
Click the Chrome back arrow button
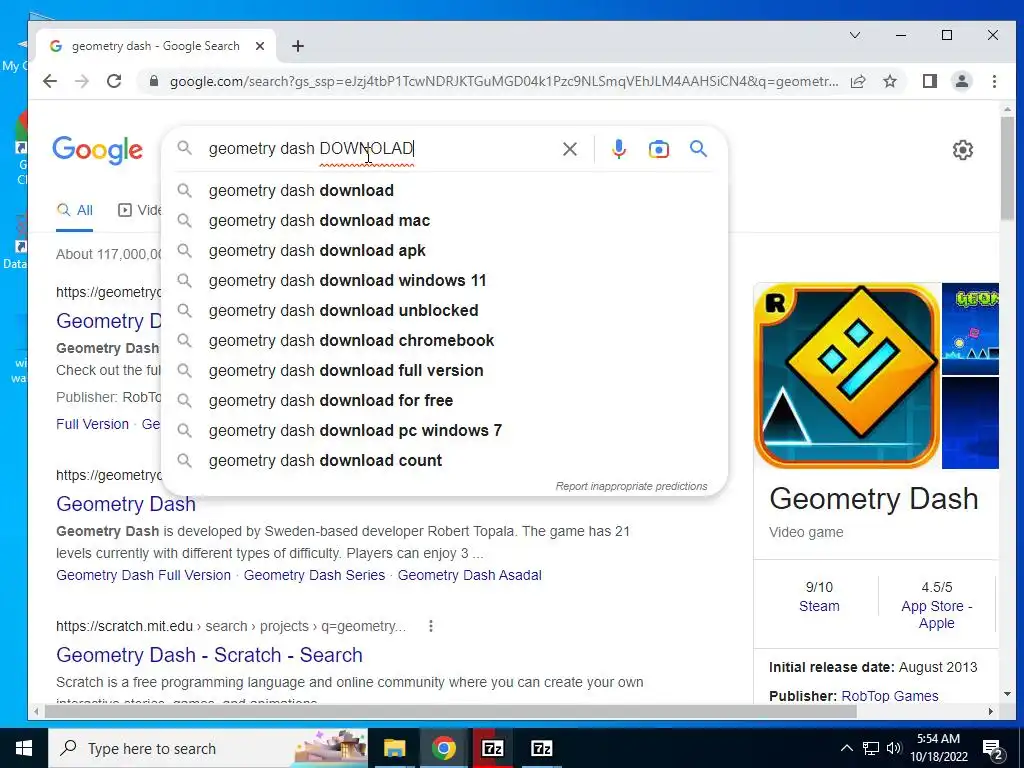(x=50, y=81)
